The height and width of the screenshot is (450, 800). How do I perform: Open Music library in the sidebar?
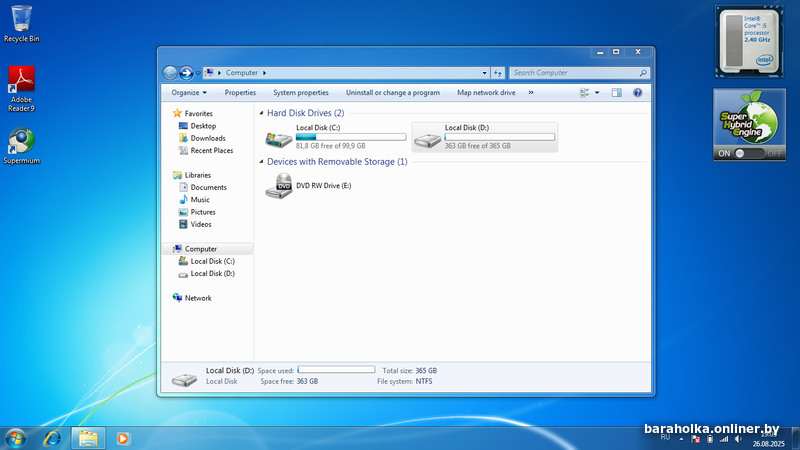click(200, 199)
